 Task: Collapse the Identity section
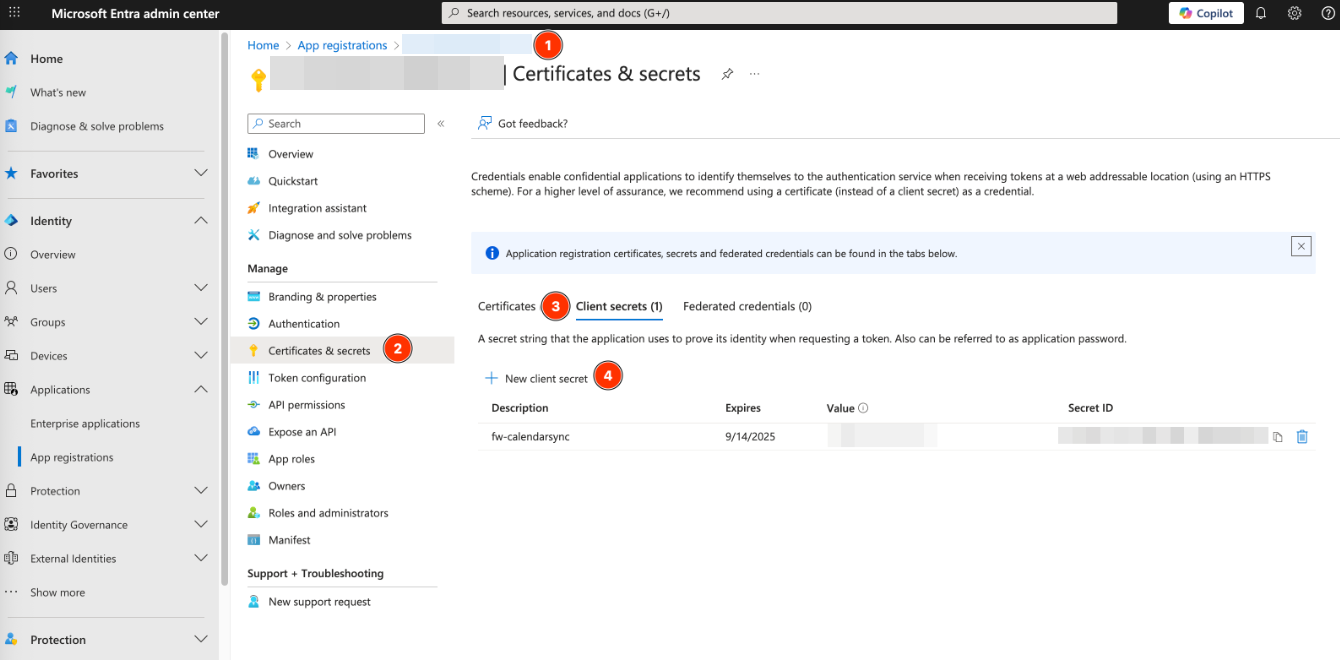[x=200, y=221]
